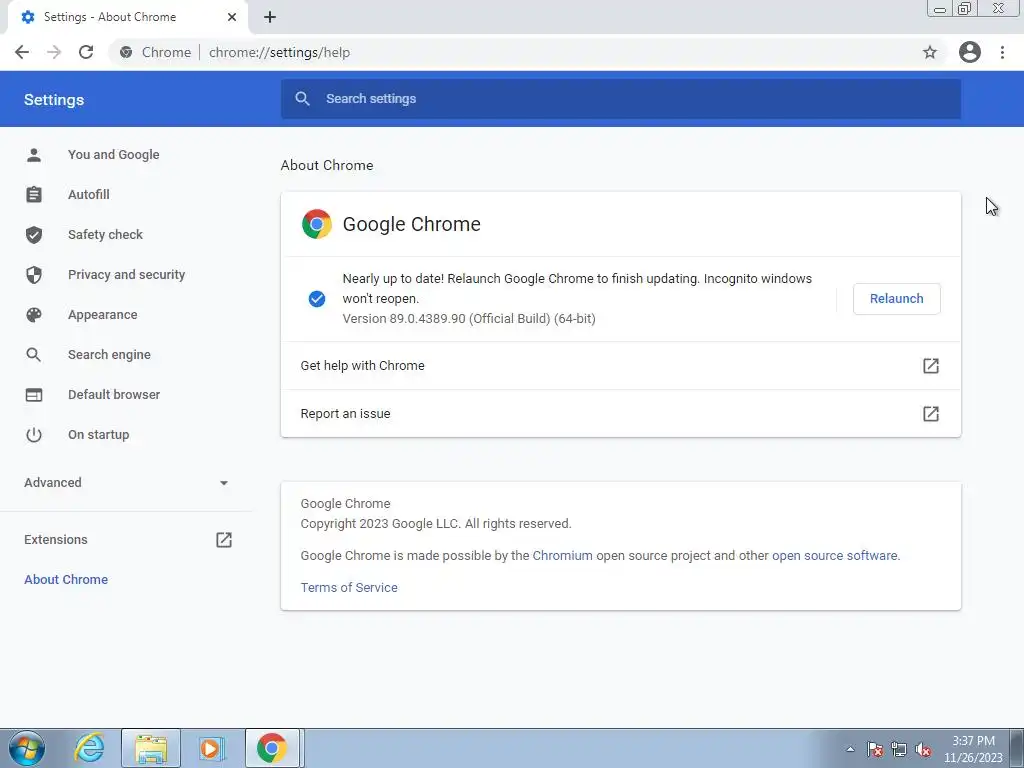Click the magnifier icon in Search settings
This screenshot has height=768, width=1024.
point(302,99)
